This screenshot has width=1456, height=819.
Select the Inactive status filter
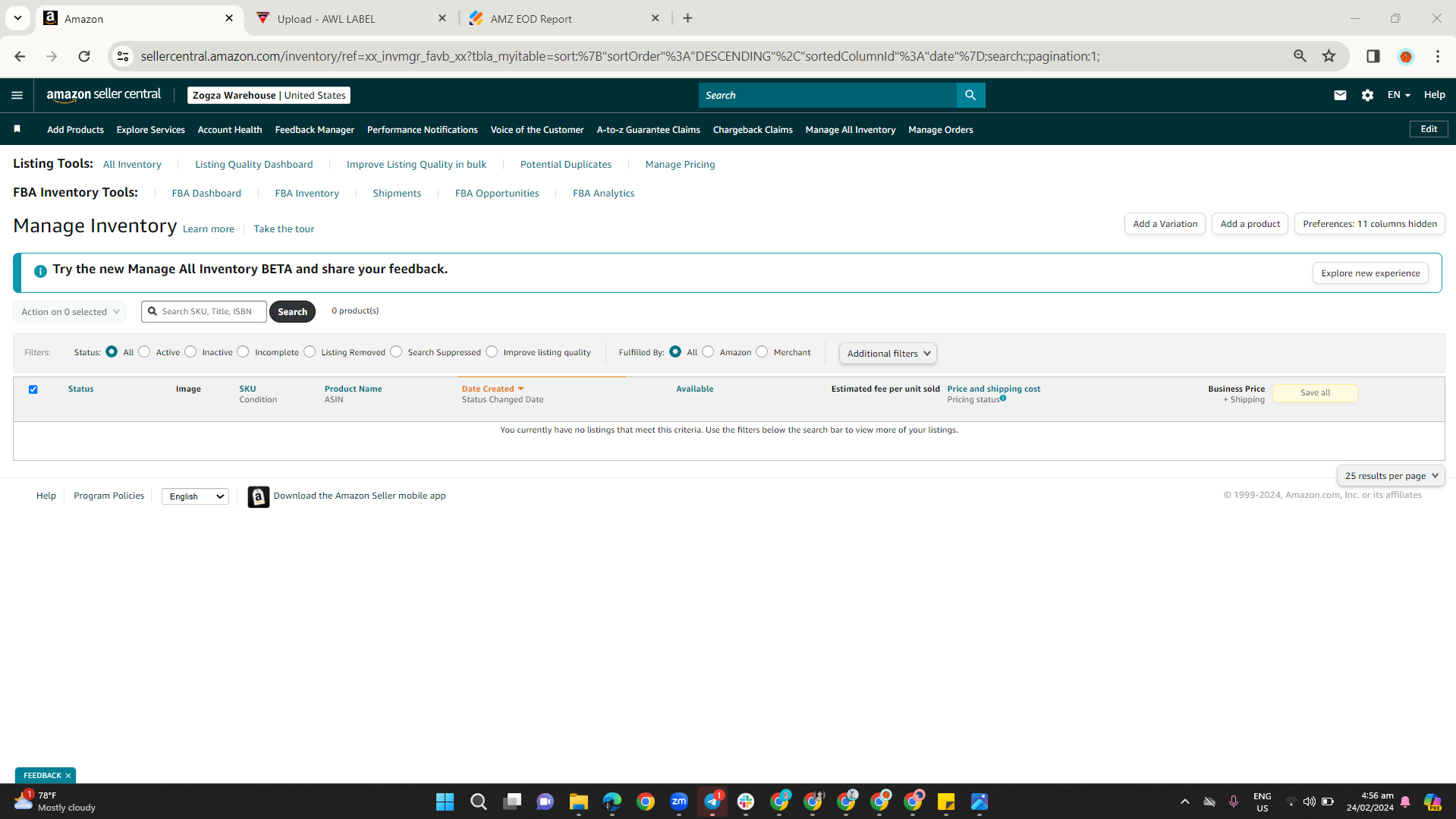coord(190,352)
